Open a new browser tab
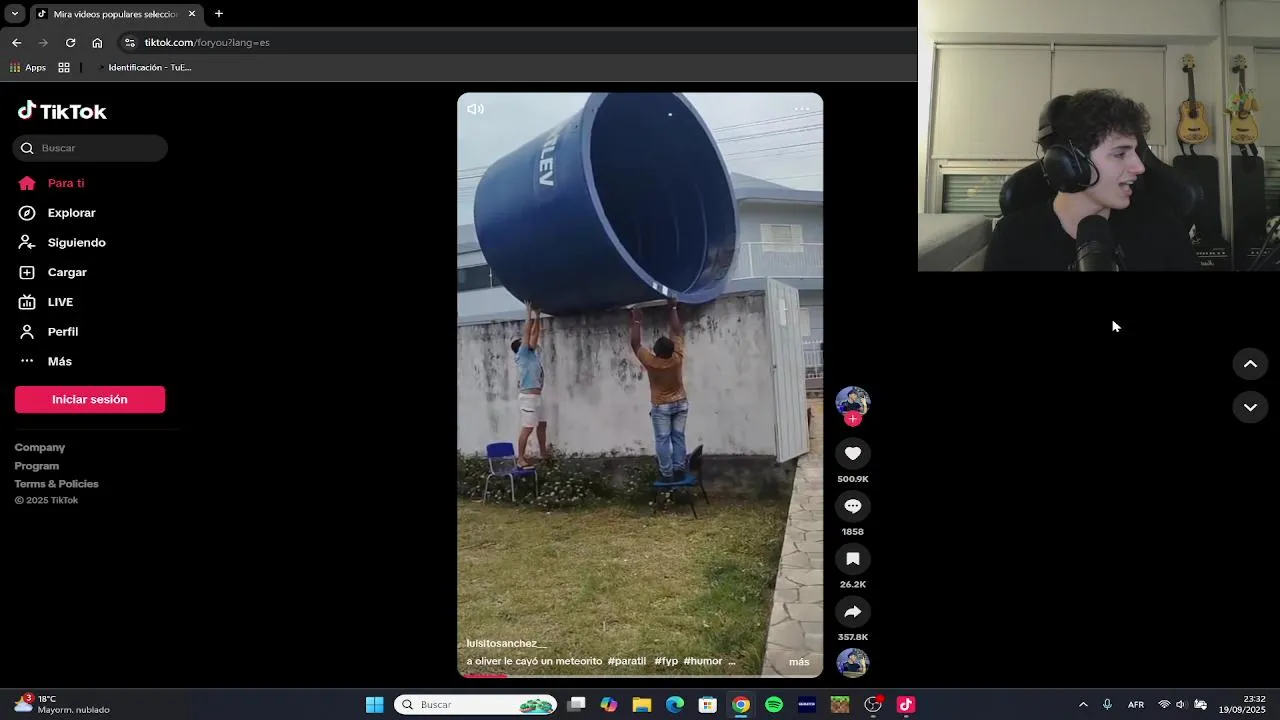Image resolution: width=1280 pixels, height=720 pixels. click(219, 14)
